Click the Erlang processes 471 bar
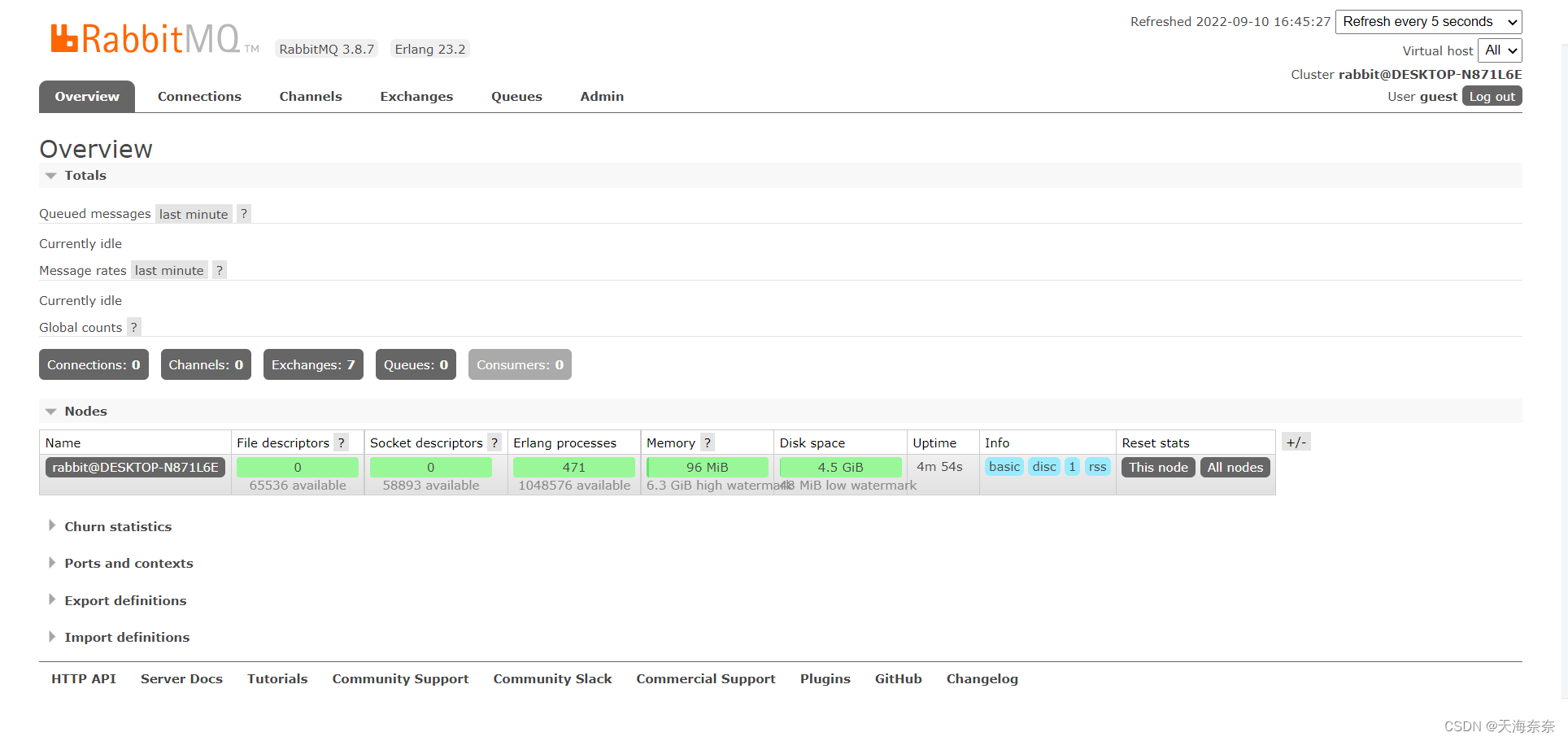 pyautogui.click(x=574, y=467)
